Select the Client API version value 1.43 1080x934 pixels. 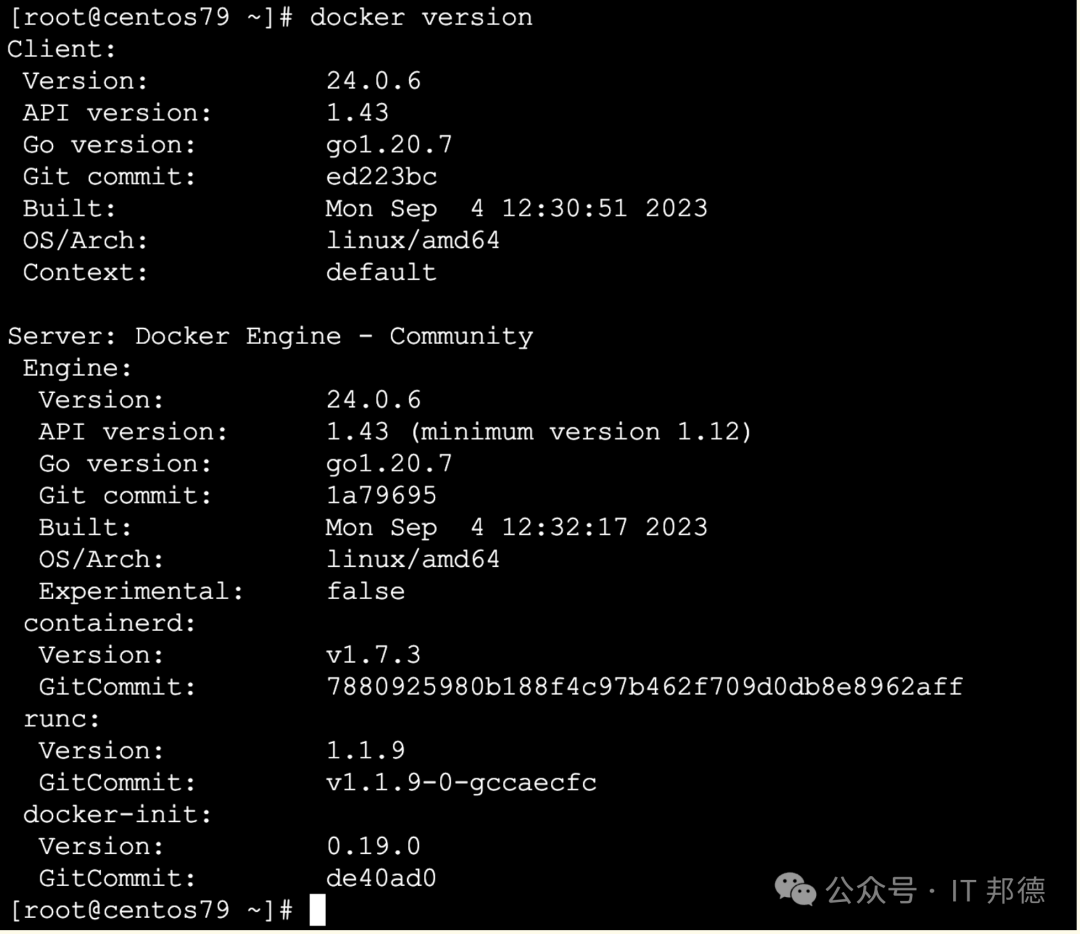[x=357, y=112]
